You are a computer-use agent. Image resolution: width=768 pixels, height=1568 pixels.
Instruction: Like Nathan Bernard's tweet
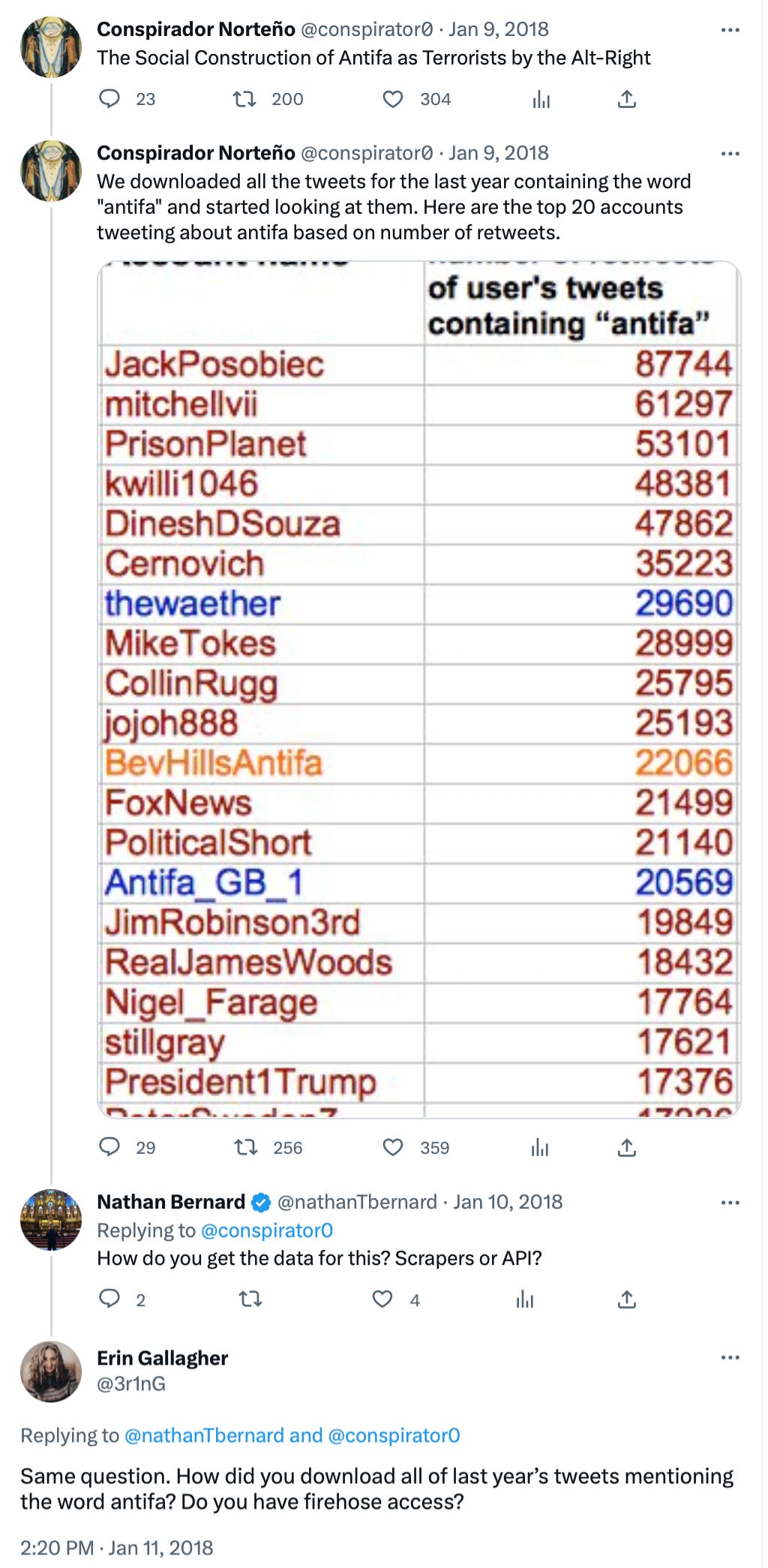point(382,1299)
